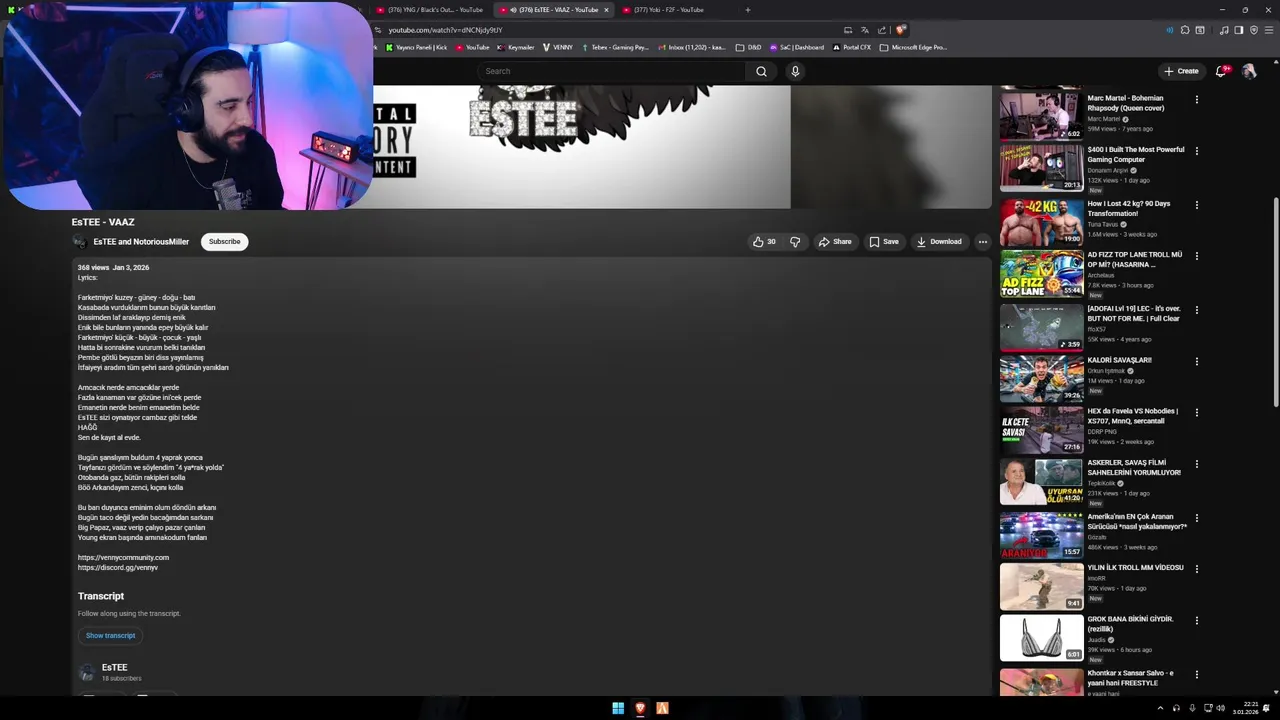Image resolution: width=1280 pixels, height=720 pixels.
Task: Open options for $400 Gaming Computer video
Action: (x=1197, y=151)
